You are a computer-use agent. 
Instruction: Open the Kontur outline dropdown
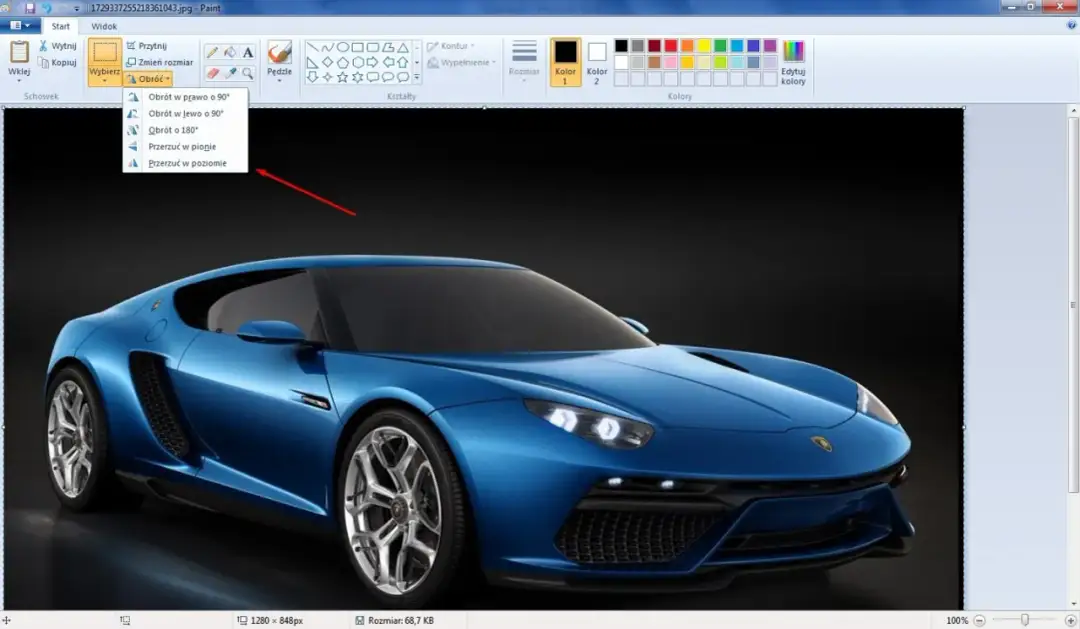(x=455, y=45)
